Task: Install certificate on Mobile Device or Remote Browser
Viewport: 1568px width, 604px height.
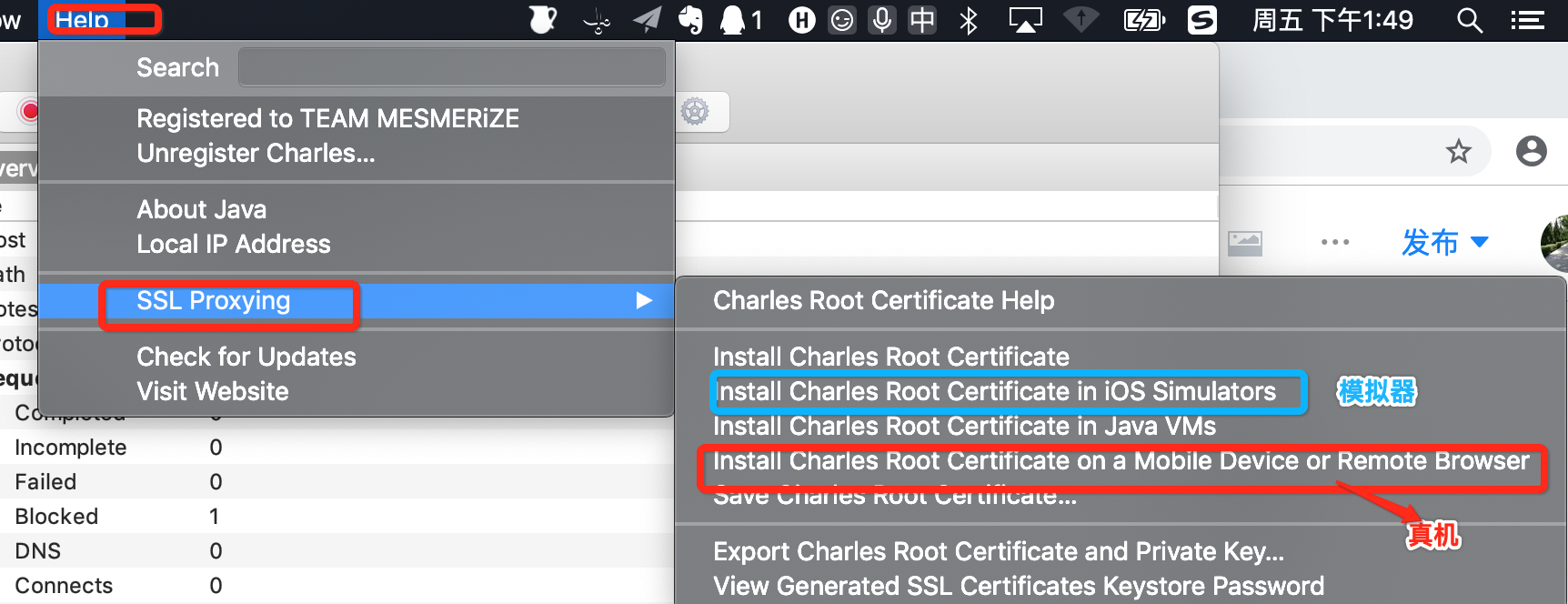Action: click(x=1121, y=460)
